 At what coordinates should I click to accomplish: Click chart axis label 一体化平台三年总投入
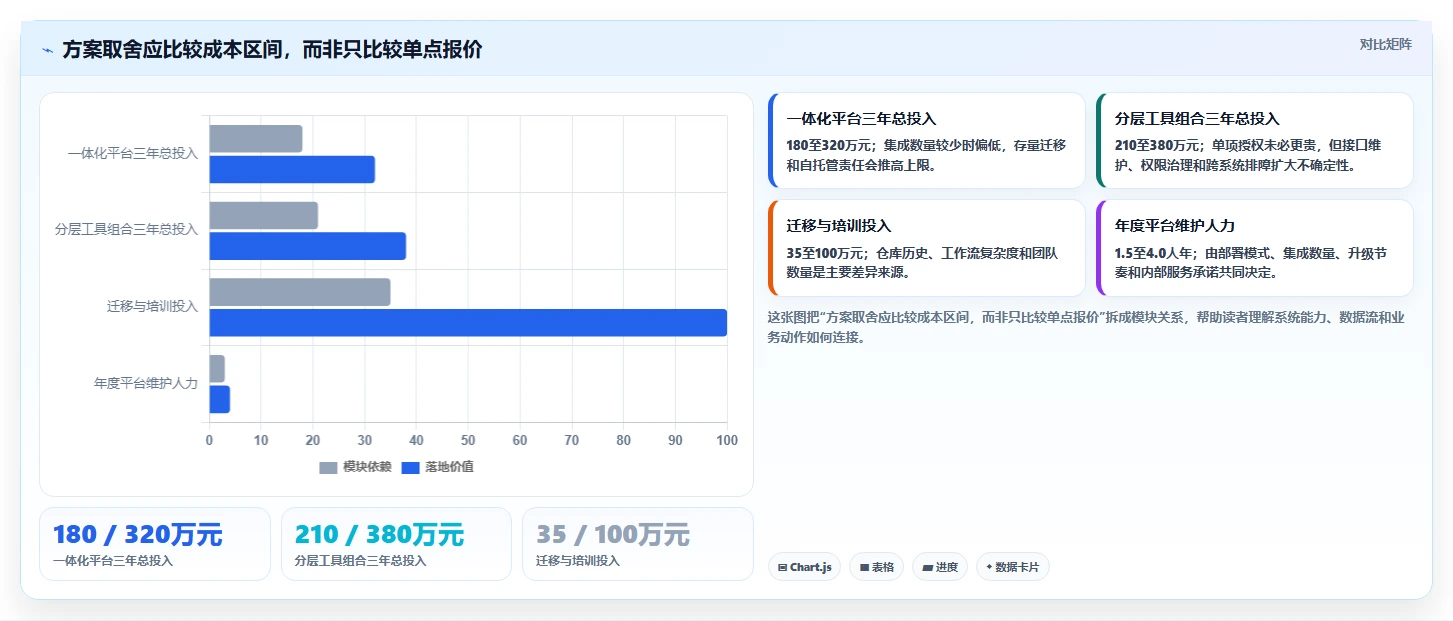pos(133,153)
